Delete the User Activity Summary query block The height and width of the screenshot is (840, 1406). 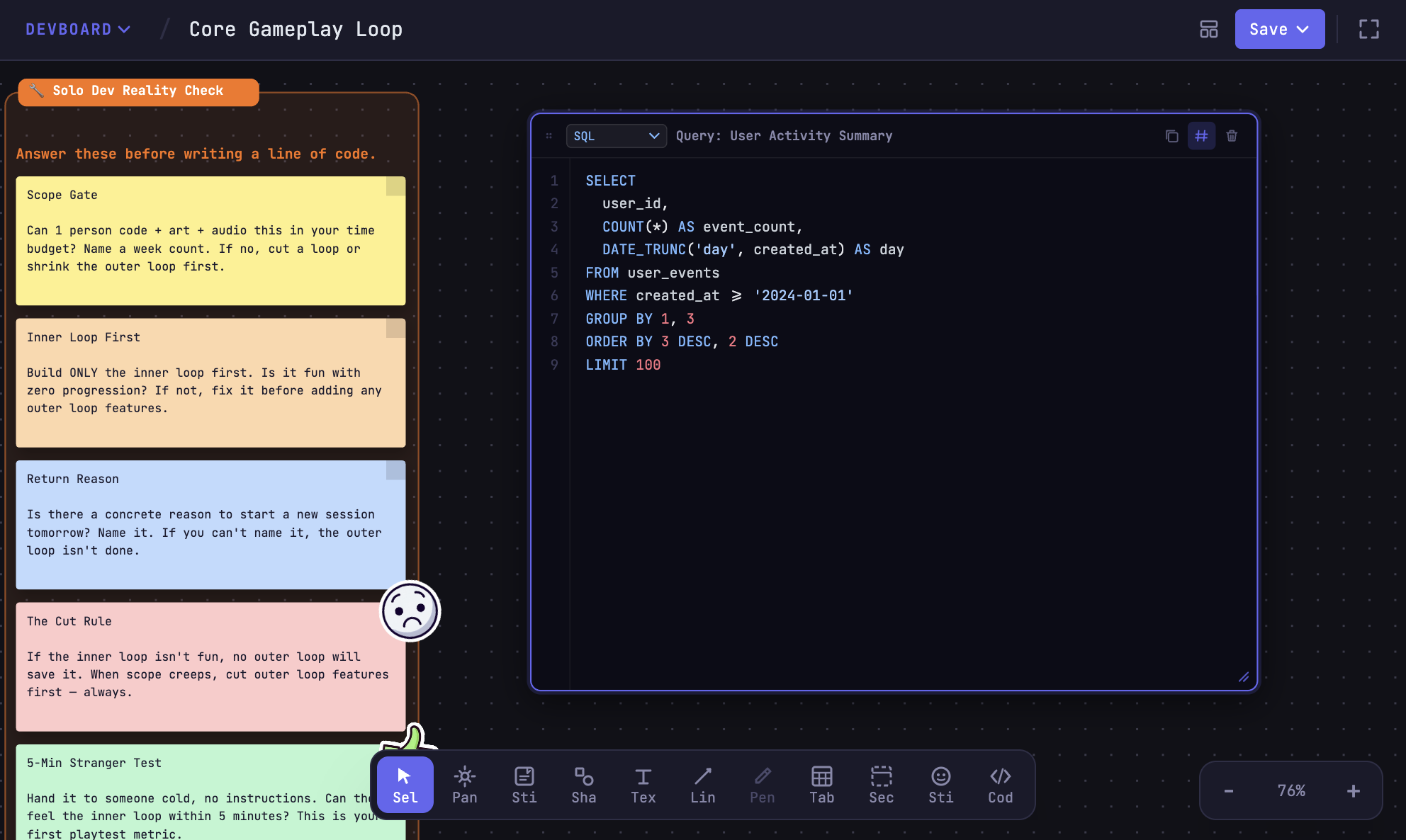click(x=1232, y=135)
